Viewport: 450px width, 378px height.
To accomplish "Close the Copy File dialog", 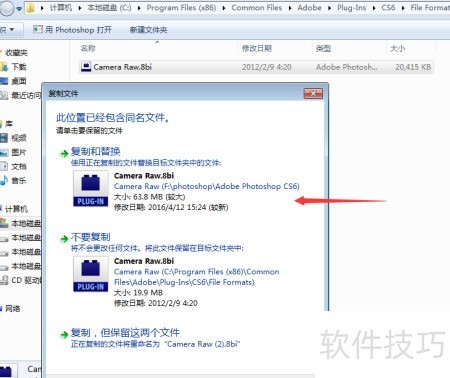I will [313, 94].
